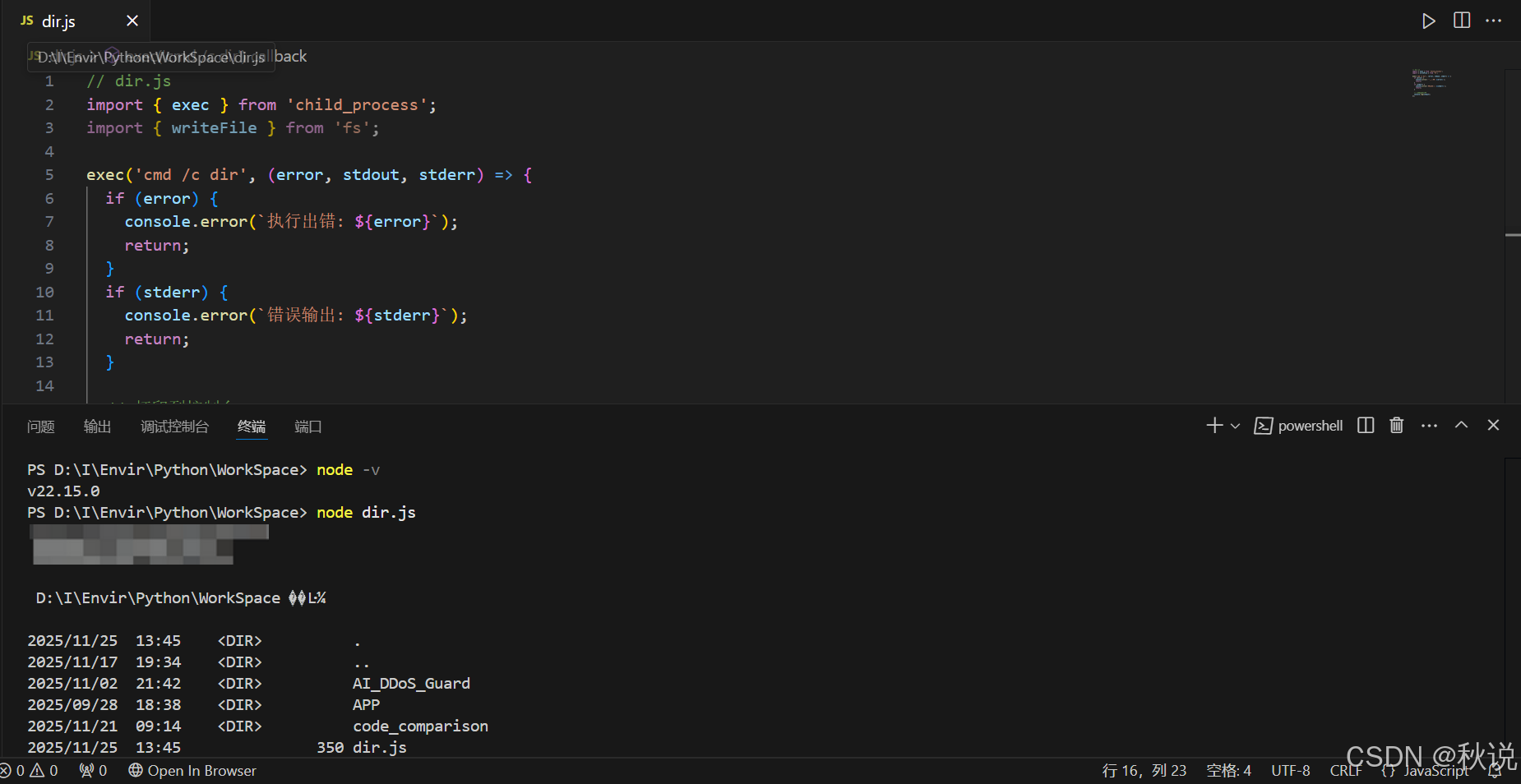Click the editor vertical scrollbar

(x=1512, y=236)
